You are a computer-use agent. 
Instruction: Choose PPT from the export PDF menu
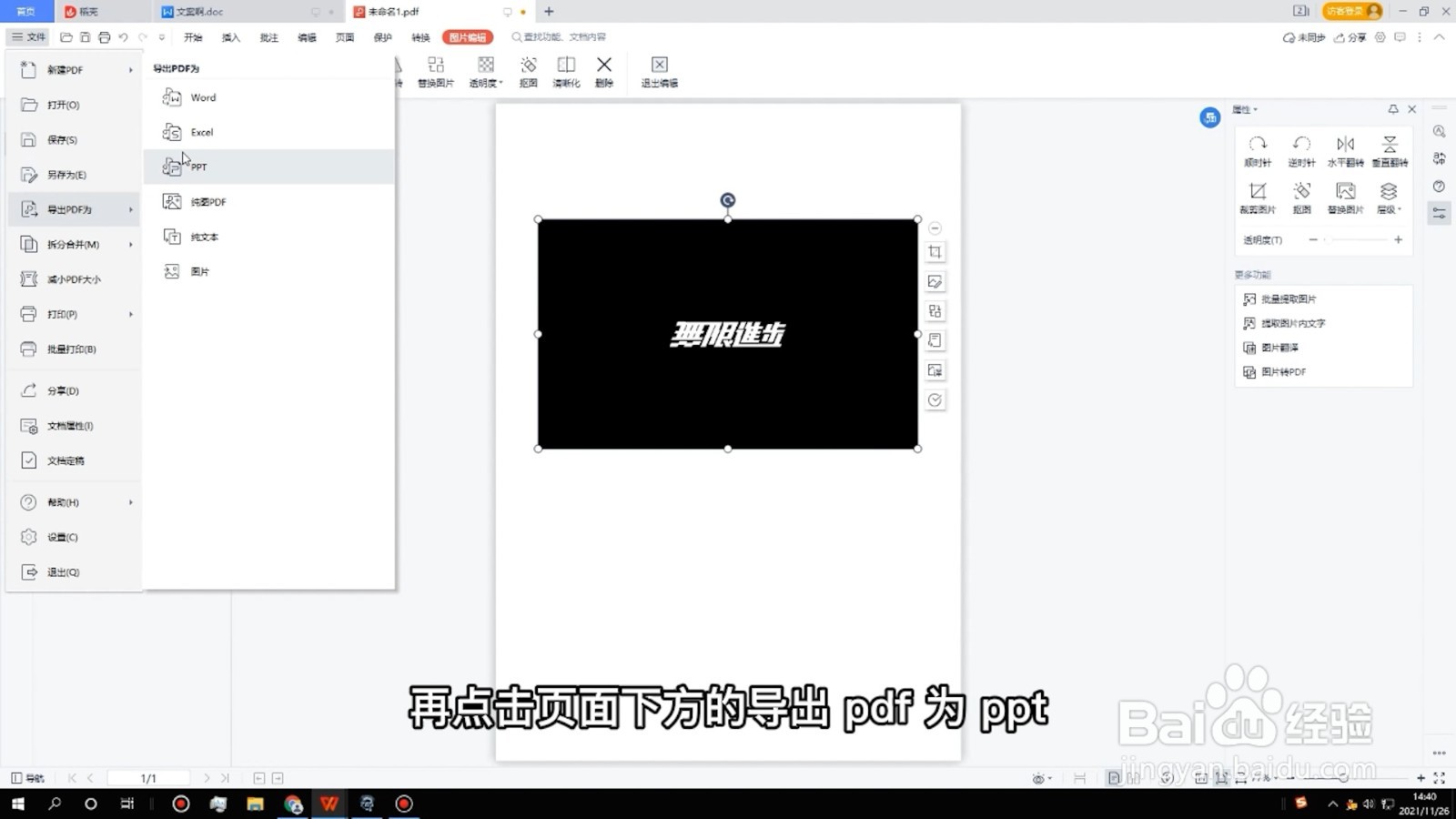tap(198, 167)
